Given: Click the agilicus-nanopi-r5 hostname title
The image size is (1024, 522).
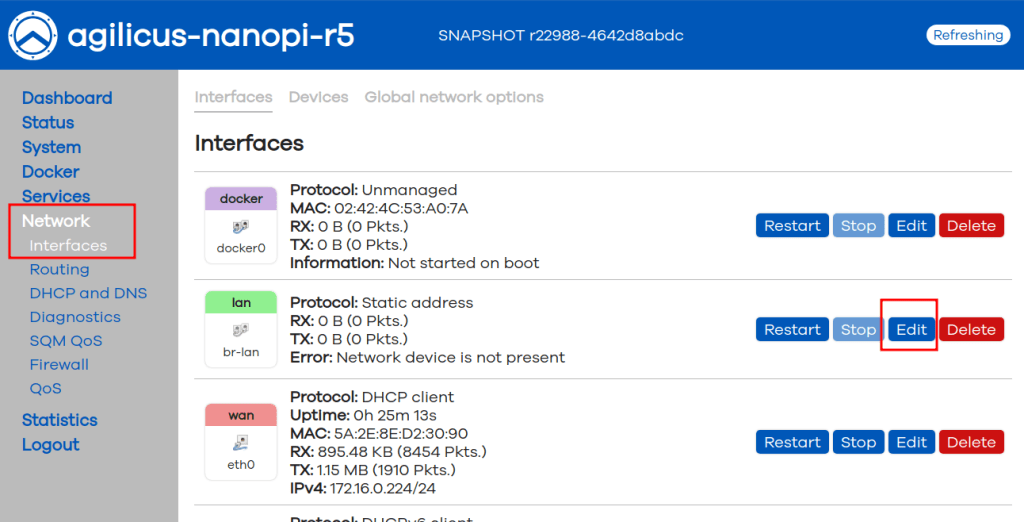Looking at the screenshot, I should pos(210,36).
